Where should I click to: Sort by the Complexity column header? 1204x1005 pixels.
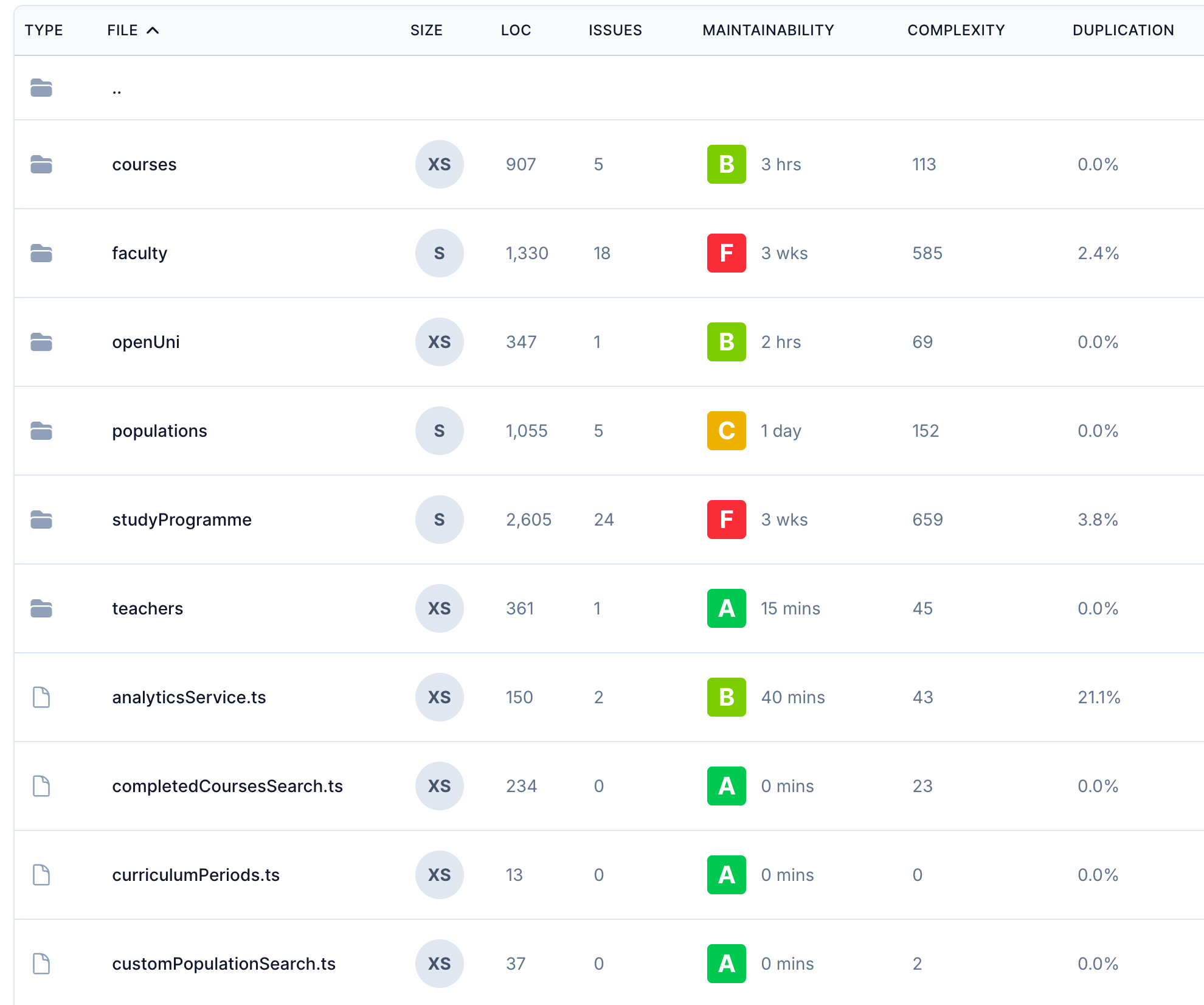[x=956, y=30]
